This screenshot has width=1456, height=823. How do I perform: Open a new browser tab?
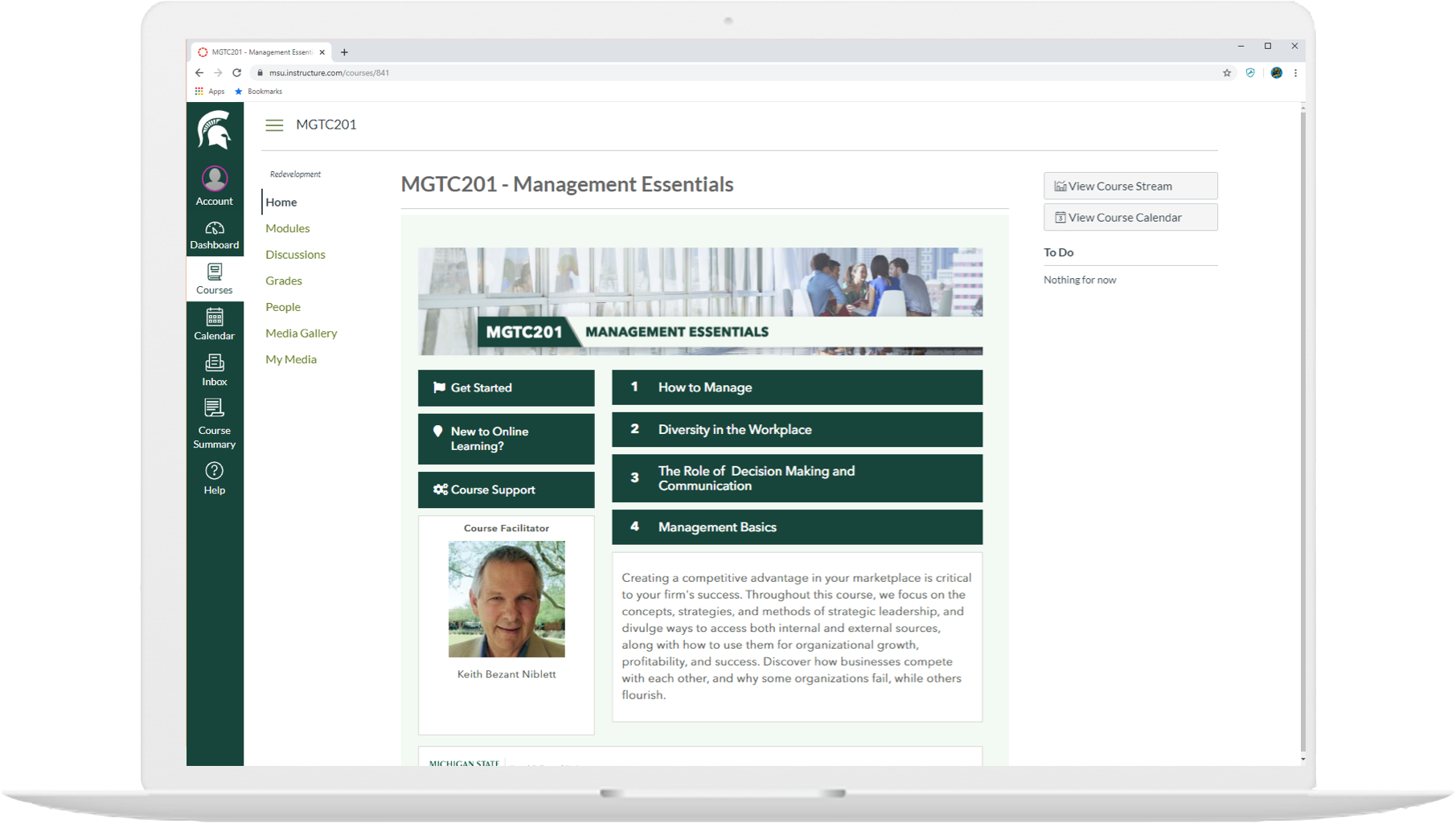click(344, 52)
